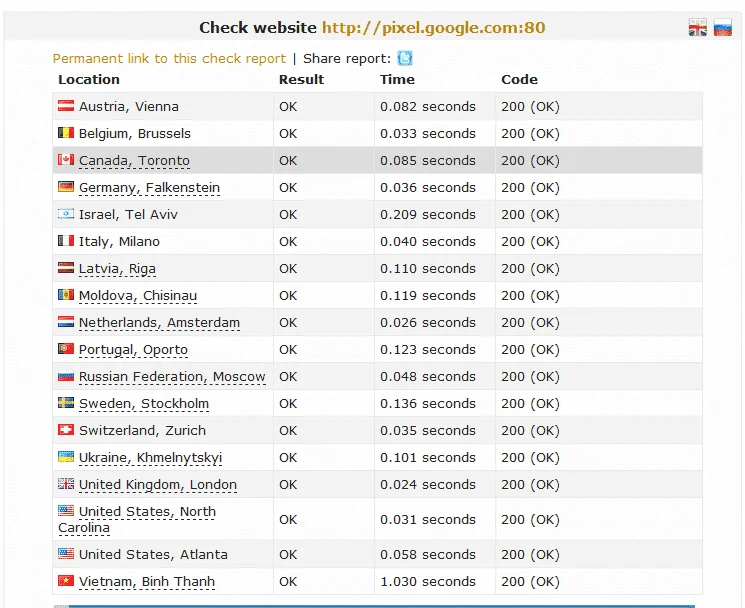Click the Belgium, Brussels location text

134,133
